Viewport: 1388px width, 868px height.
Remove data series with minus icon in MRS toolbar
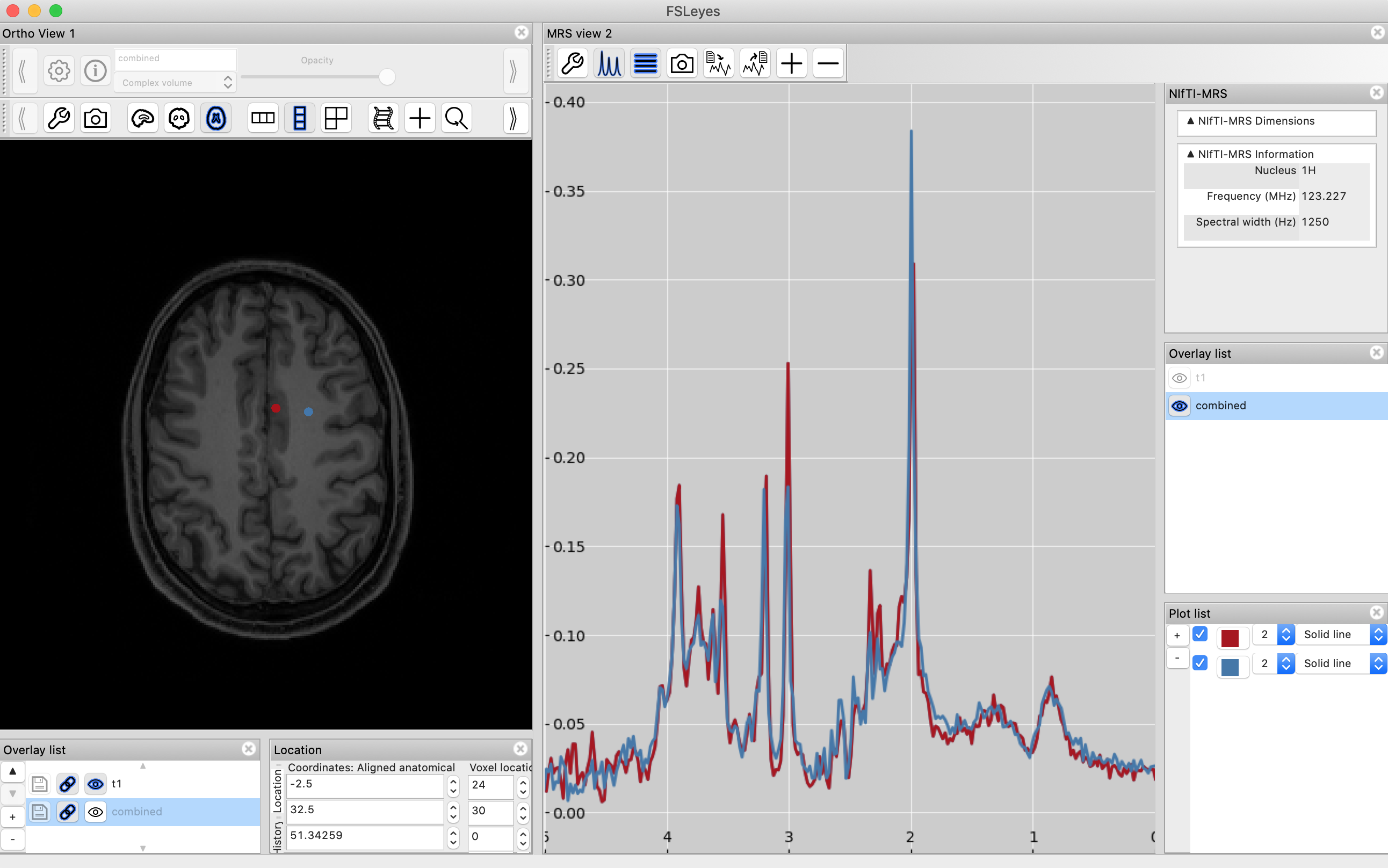pyautogui.click(x=828, y=63)
